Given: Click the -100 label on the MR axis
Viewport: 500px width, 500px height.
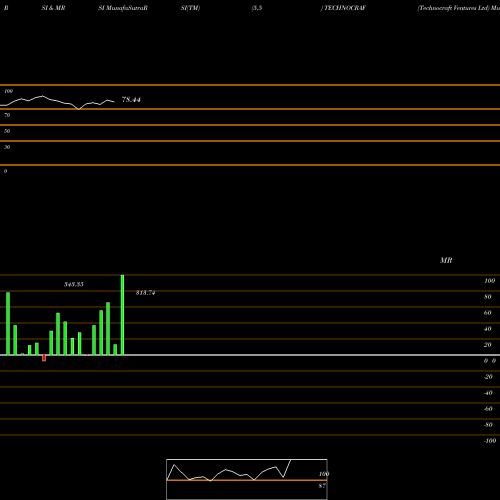Looking at the screenshot, I should [490, 441].
